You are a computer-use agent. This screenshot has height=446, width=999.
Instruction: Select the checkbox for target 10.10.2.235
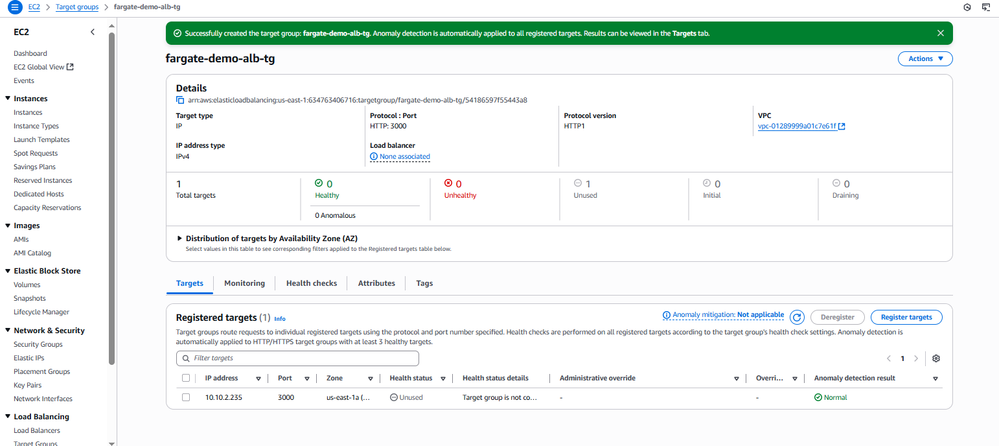(x=186, y=398)
